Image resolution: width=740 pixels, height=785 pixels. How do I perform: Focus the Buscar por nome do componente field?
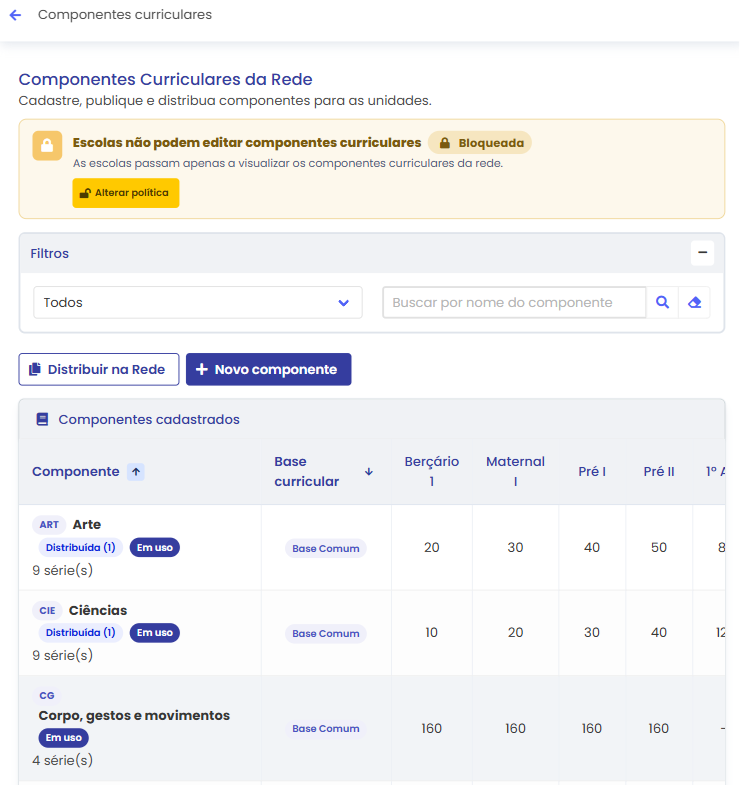(x=514, y=302)
